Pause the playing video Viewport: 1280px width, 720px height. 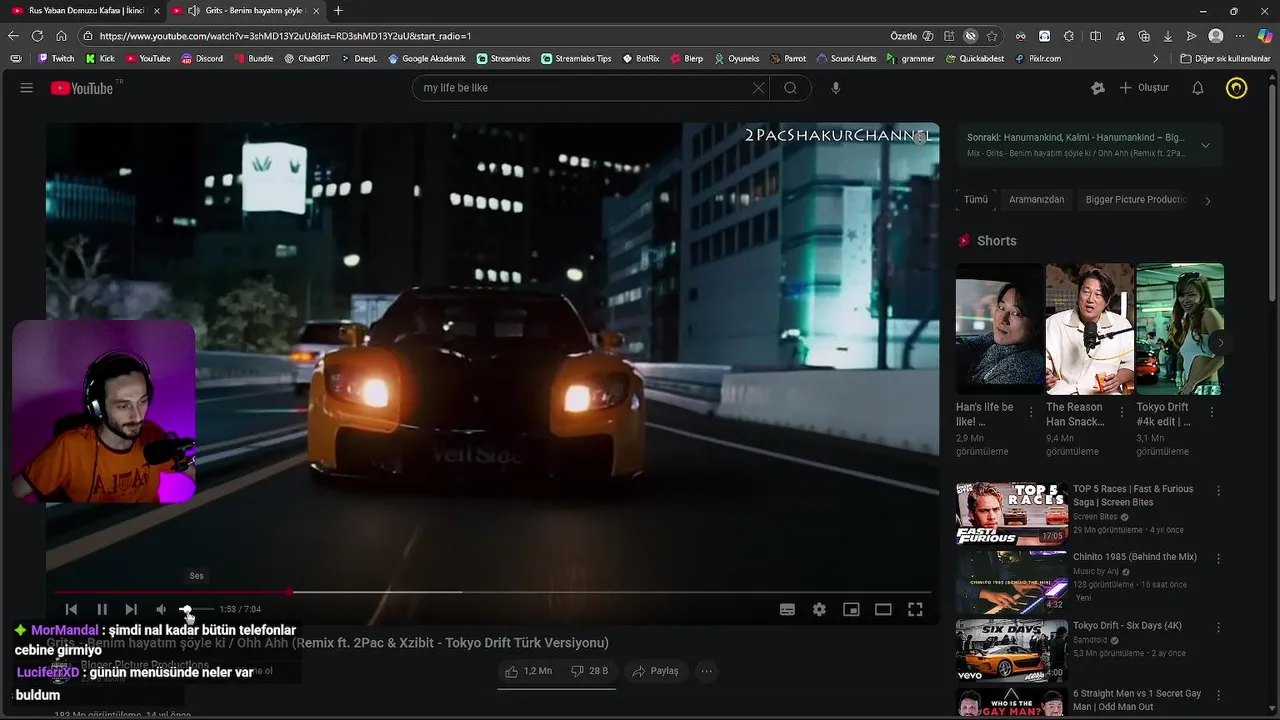click(102, 609)
